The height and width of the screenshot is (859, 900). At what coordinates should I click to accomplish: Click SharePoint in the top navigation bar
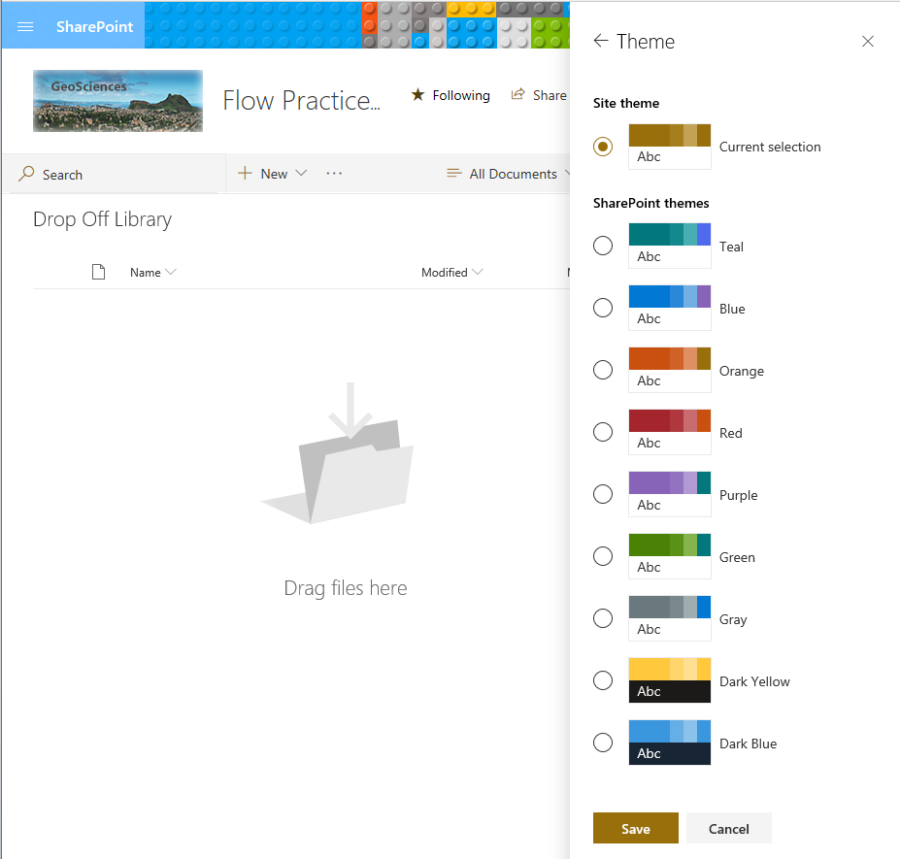coord(94,26)
